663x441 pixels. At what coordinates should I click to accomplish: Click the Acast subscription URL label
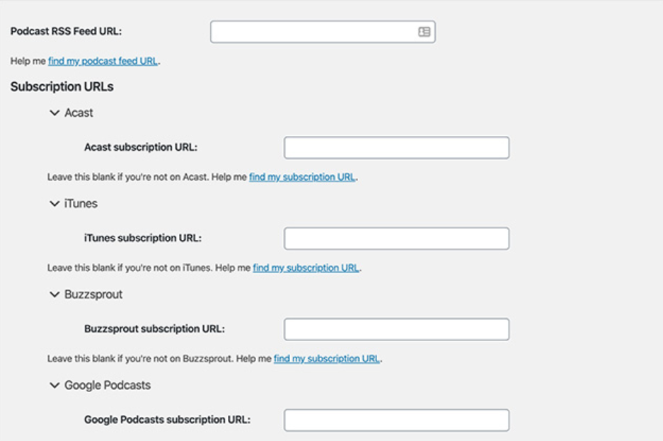pos(140,148)
